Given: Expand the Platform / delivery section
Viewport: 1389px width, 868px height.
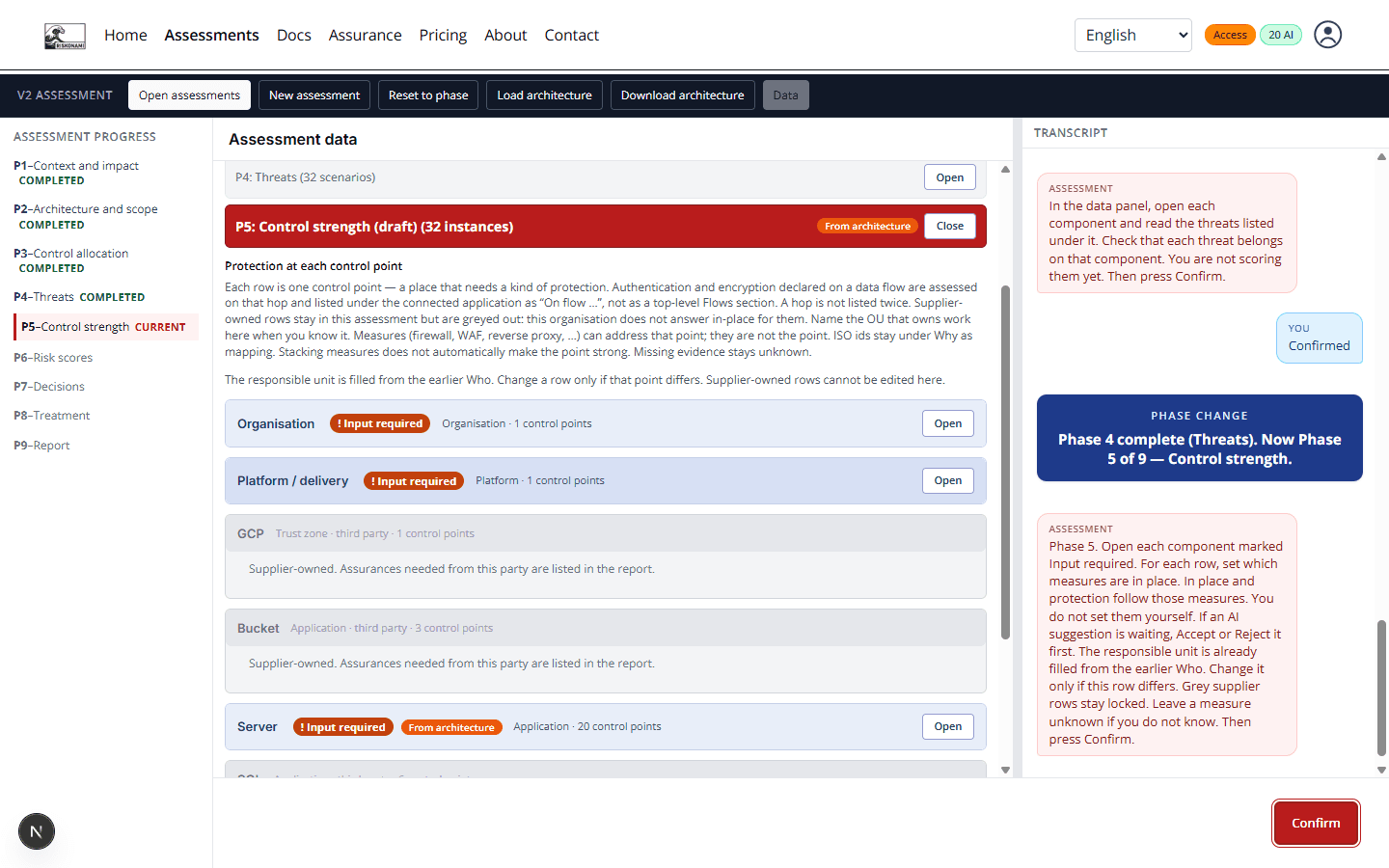Looking at the screenshot, I should point(947,480).
